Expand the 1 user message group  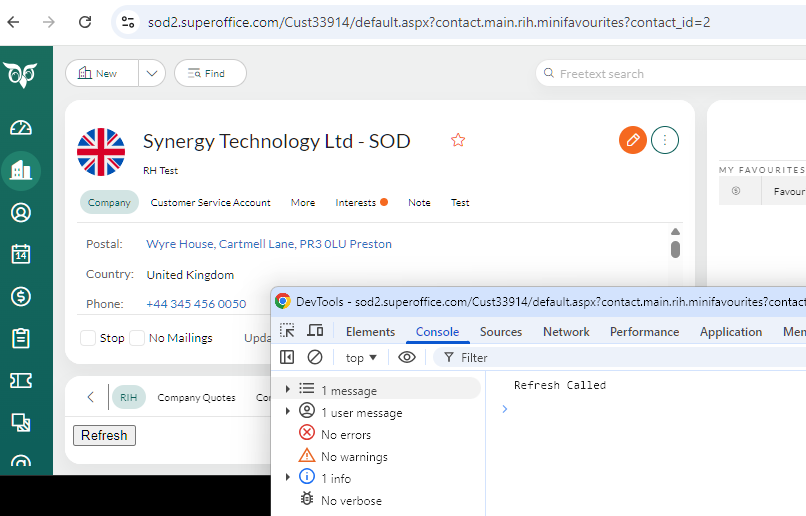pyautogui.click(x=288, y=412)
